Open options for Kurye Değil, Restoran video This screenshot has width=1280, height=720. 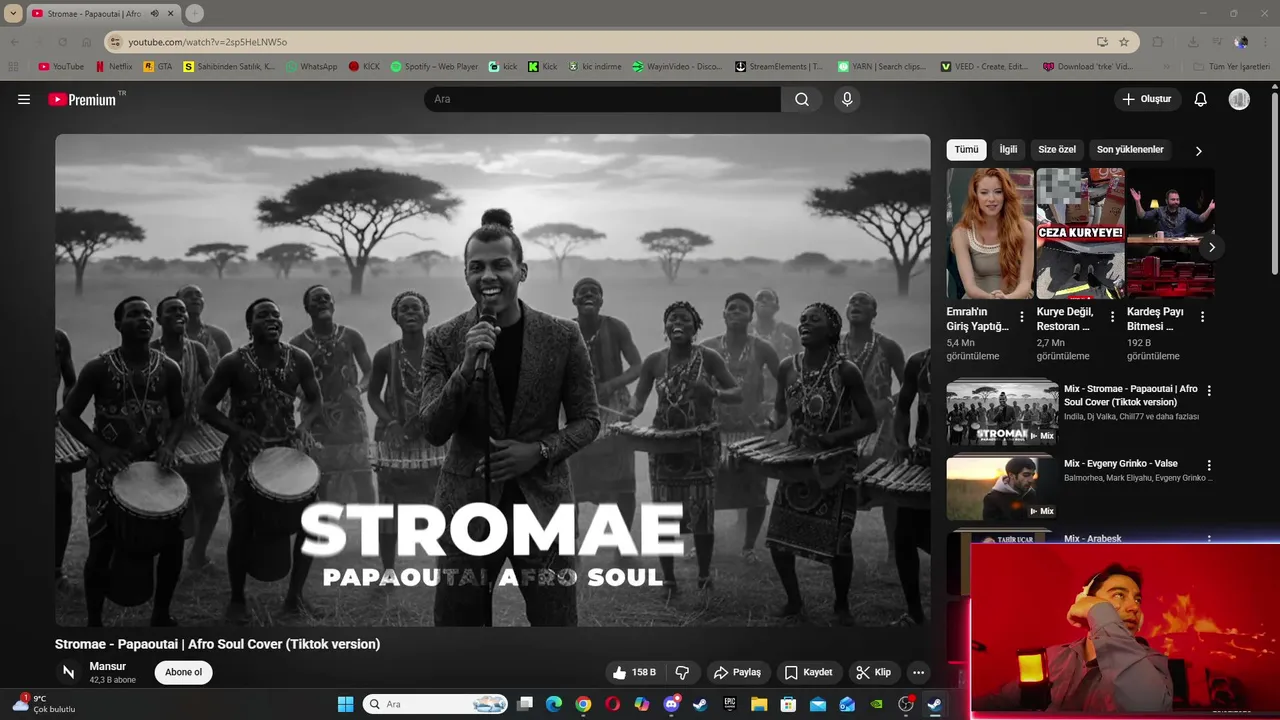[x=1112, y=317]
